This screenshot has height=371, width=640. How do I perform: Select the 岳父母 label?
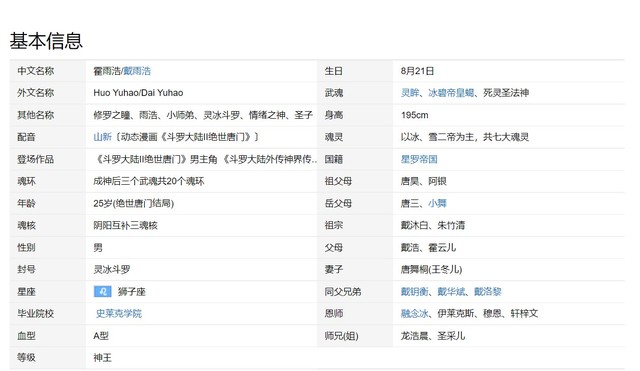point(338,203)
